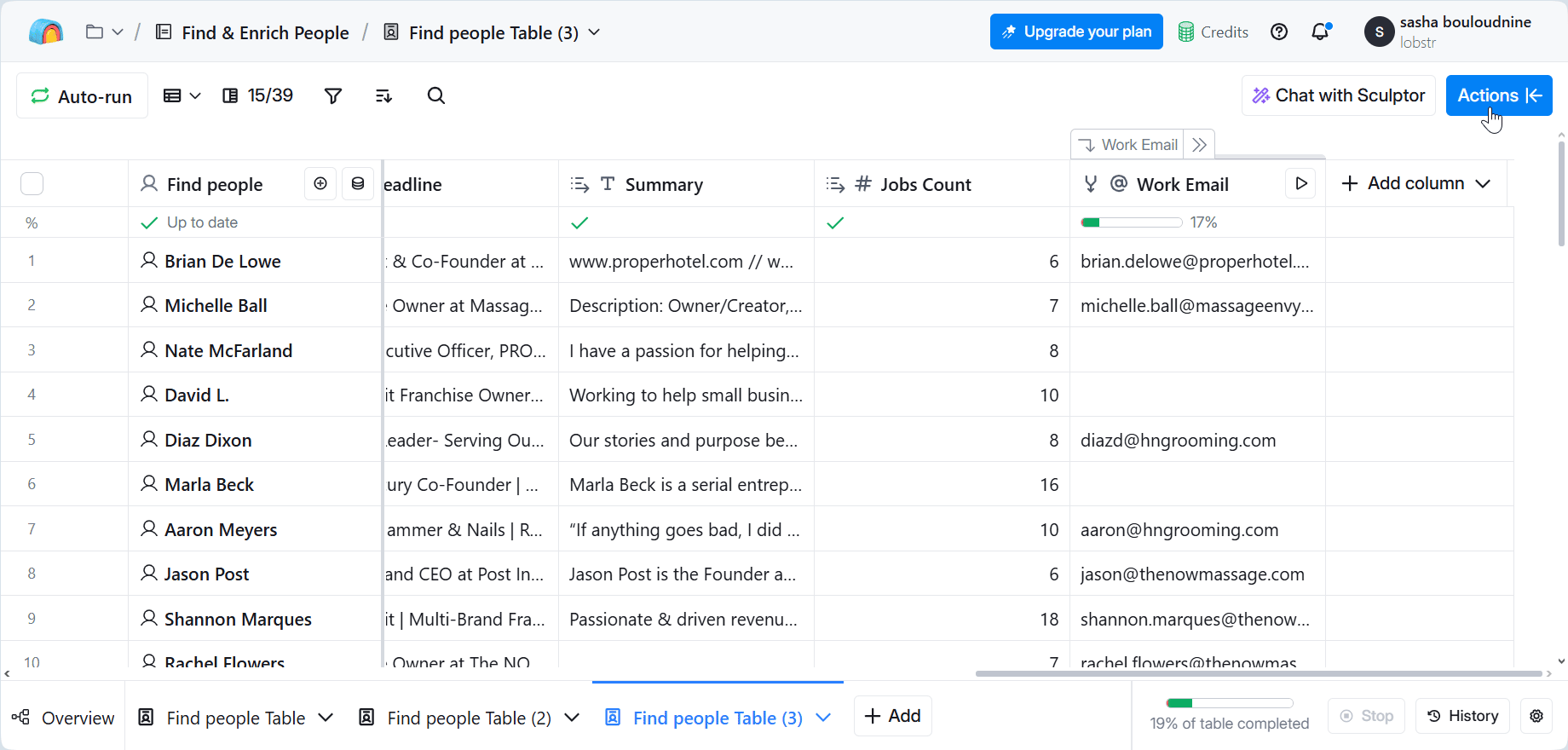Expand the Work Email double-chevron collapser
1568x750 pixels.
(1199, 145)
